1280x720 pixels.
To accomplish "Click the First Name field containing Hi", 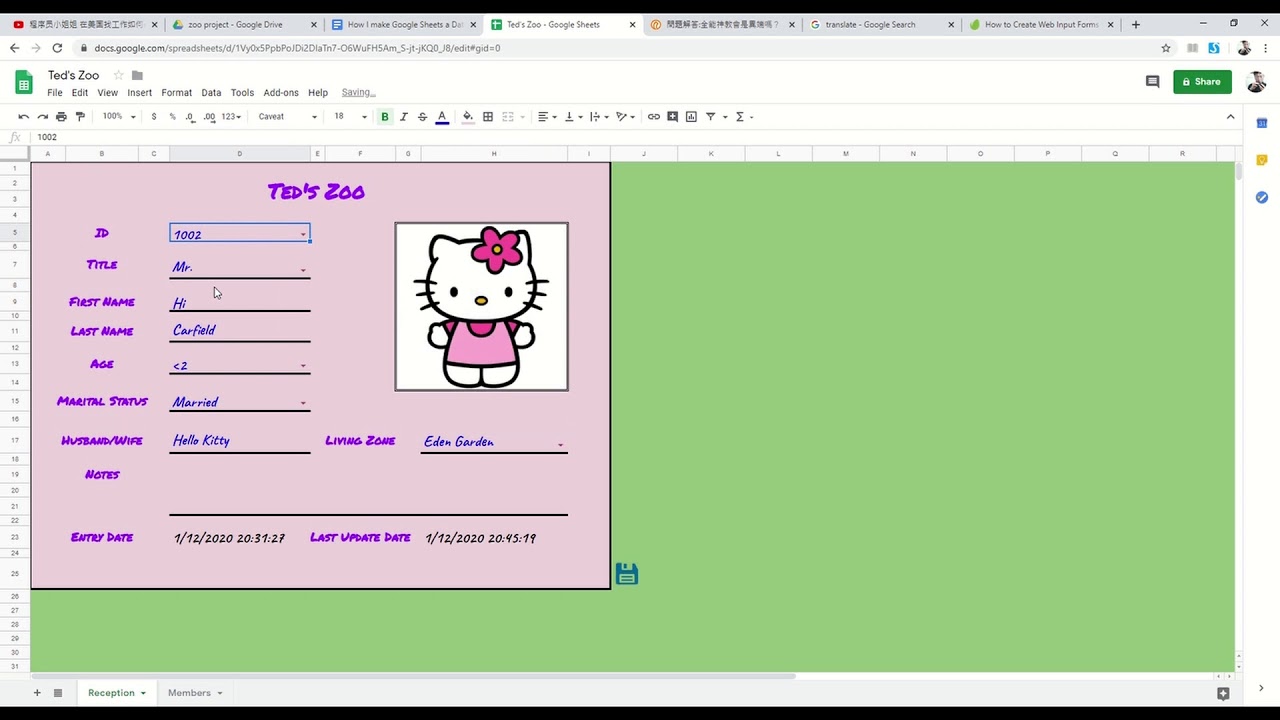I will coord(240,302).
